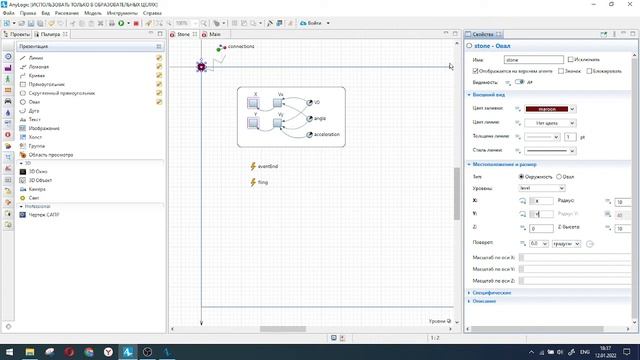Open the Уровни control at canvas bottom

click(440, 321)
